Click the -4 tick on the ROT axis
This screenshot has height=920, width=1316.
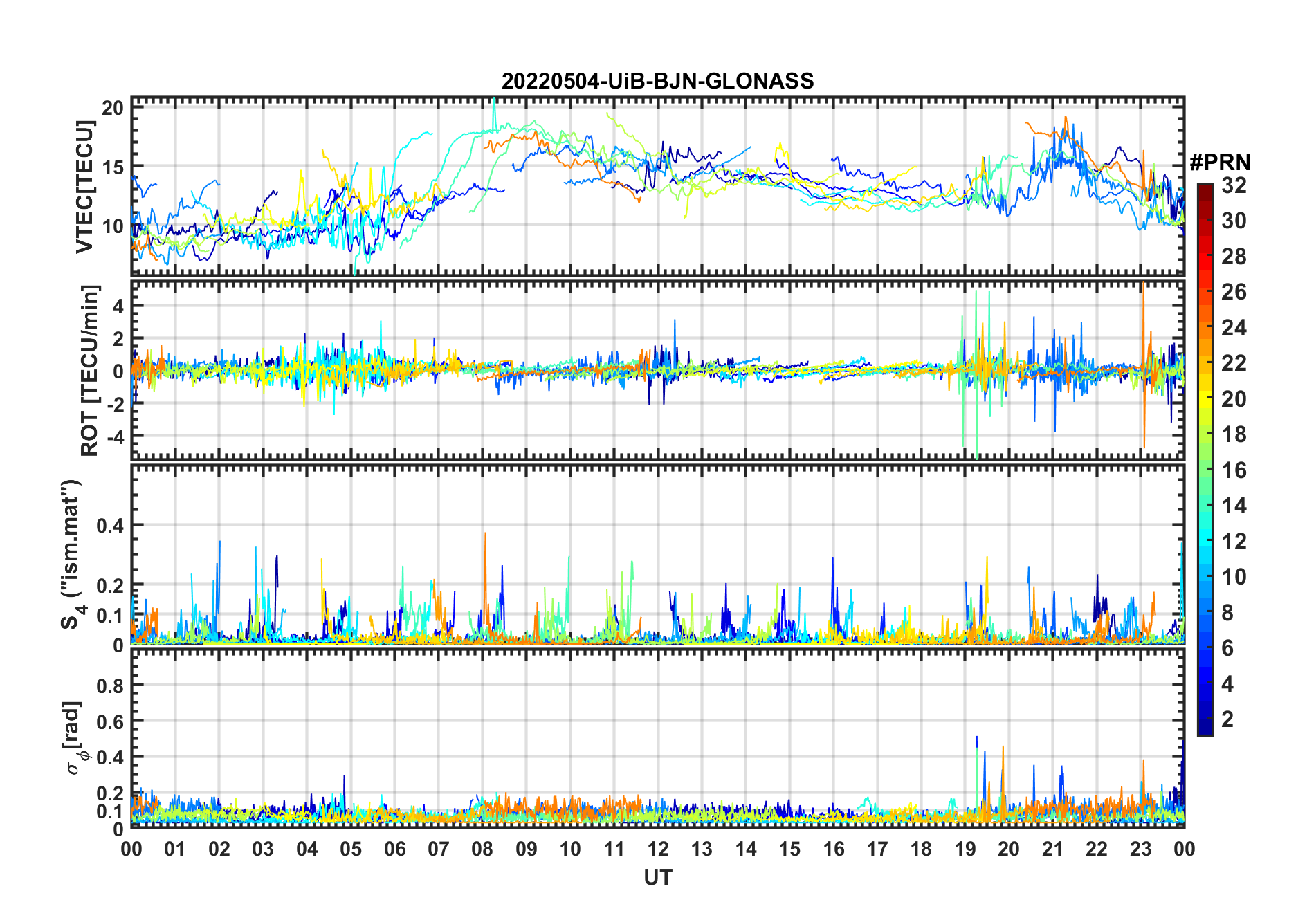pyautogui.click(x=113, y=436)
